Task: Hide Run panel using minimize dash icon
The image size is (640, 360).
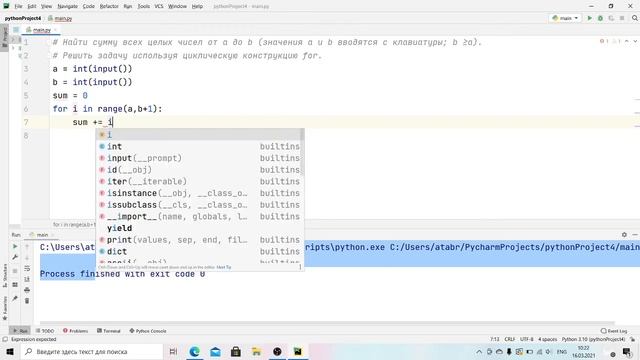Action: [x=635, y=235]
